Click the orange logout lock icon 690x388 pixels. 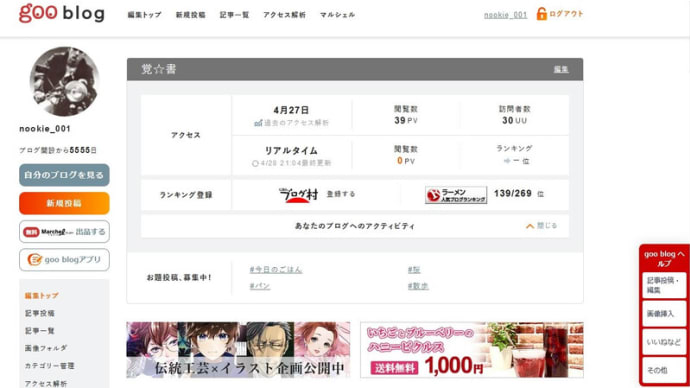point(541,14)
